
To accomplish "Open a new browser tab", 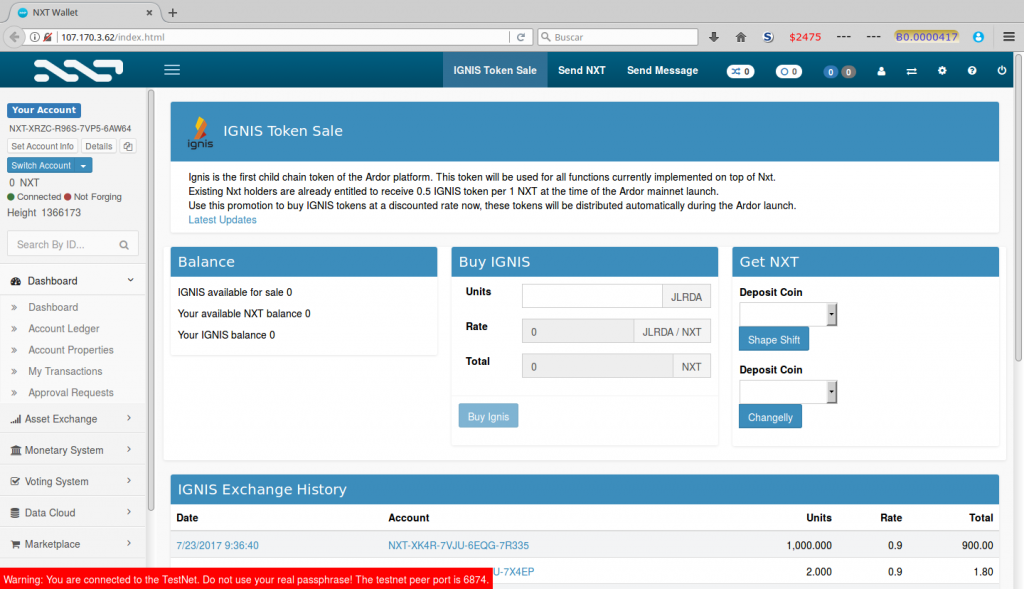I will [x=172, y=12].
